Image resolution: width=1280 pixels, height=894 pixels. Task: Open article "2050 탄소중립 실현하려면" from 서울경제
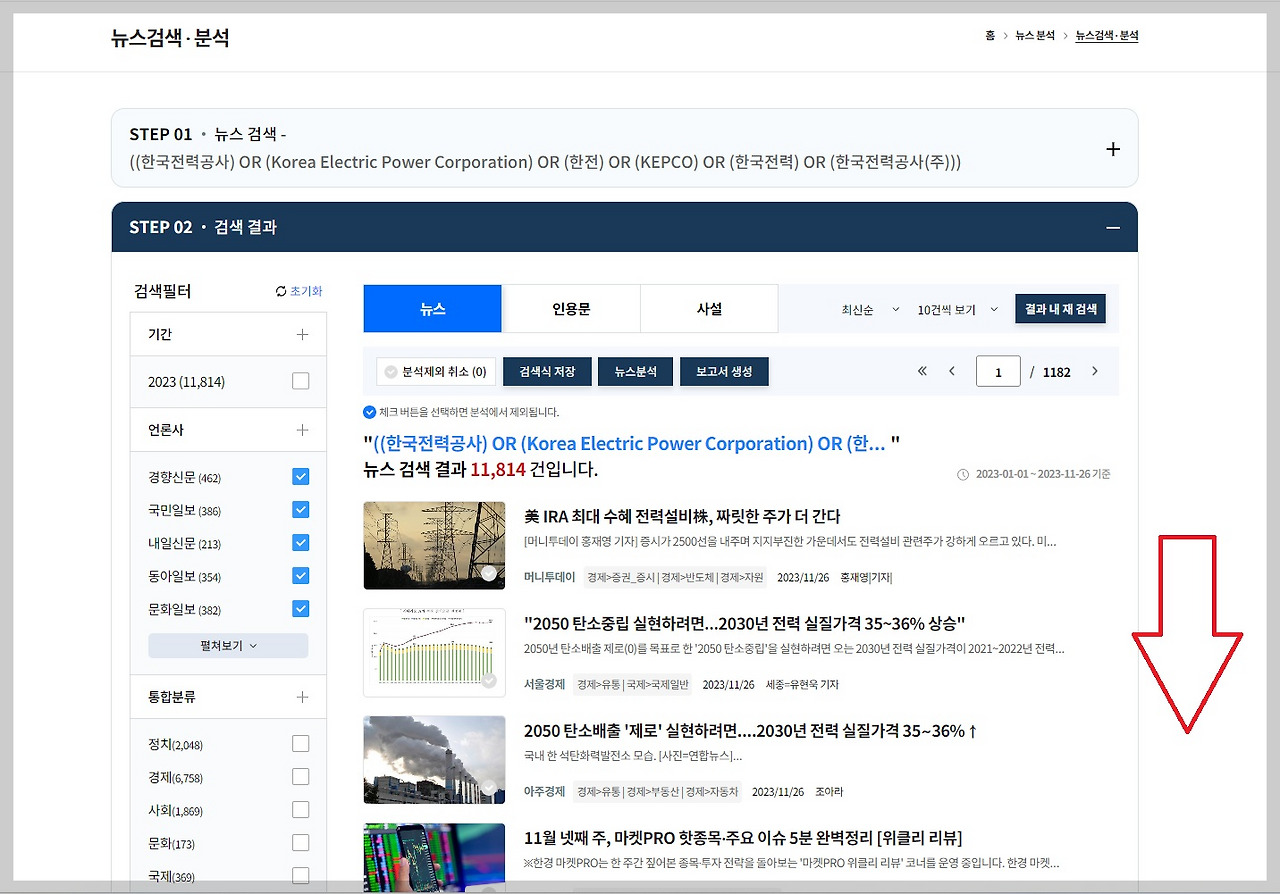[x=744, y=624]
